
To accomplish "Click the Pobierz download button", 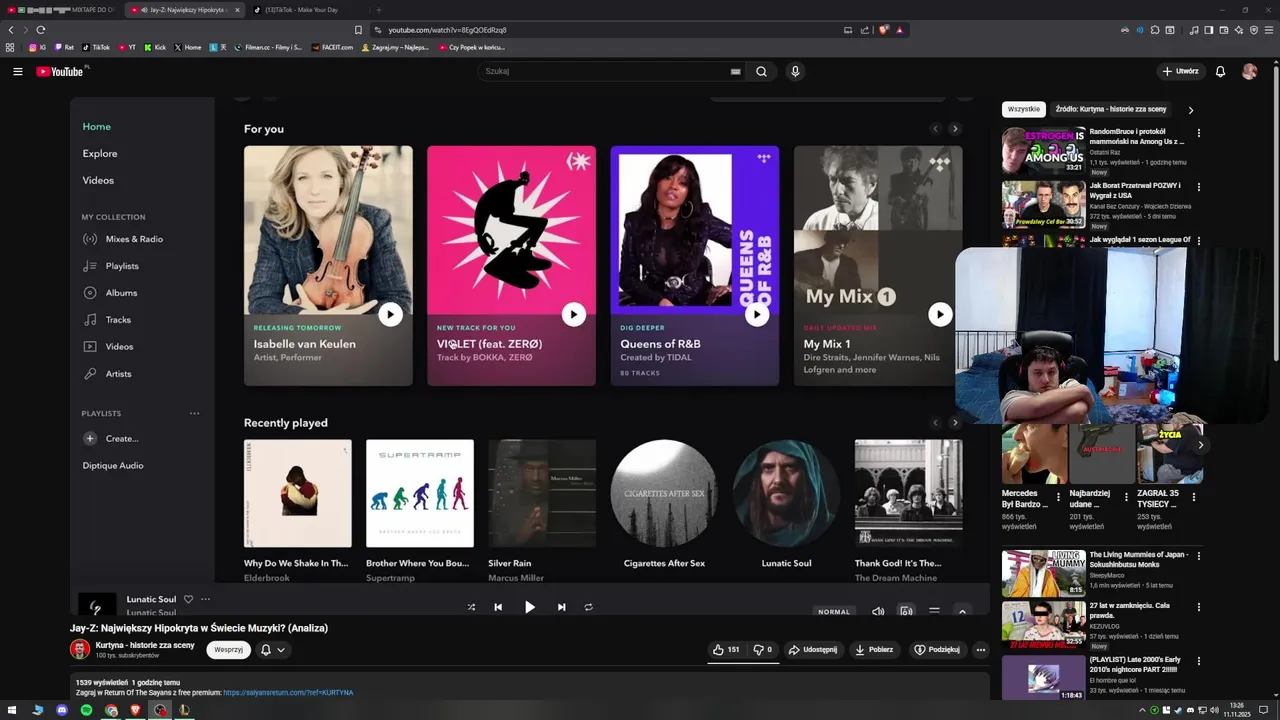I will tap(874, 650).
